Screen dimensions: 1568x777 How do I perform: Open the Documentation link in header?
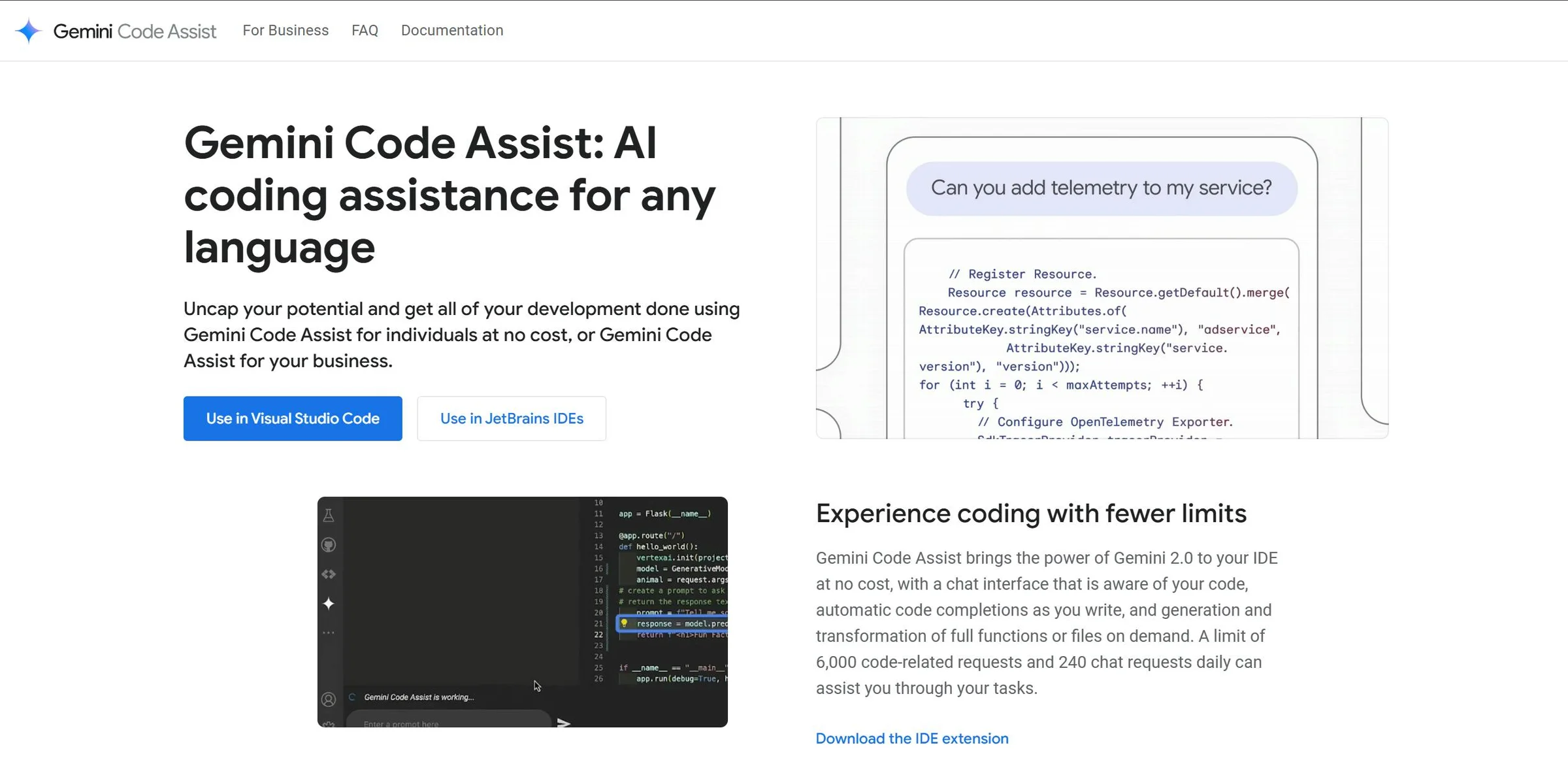(452, 30)
